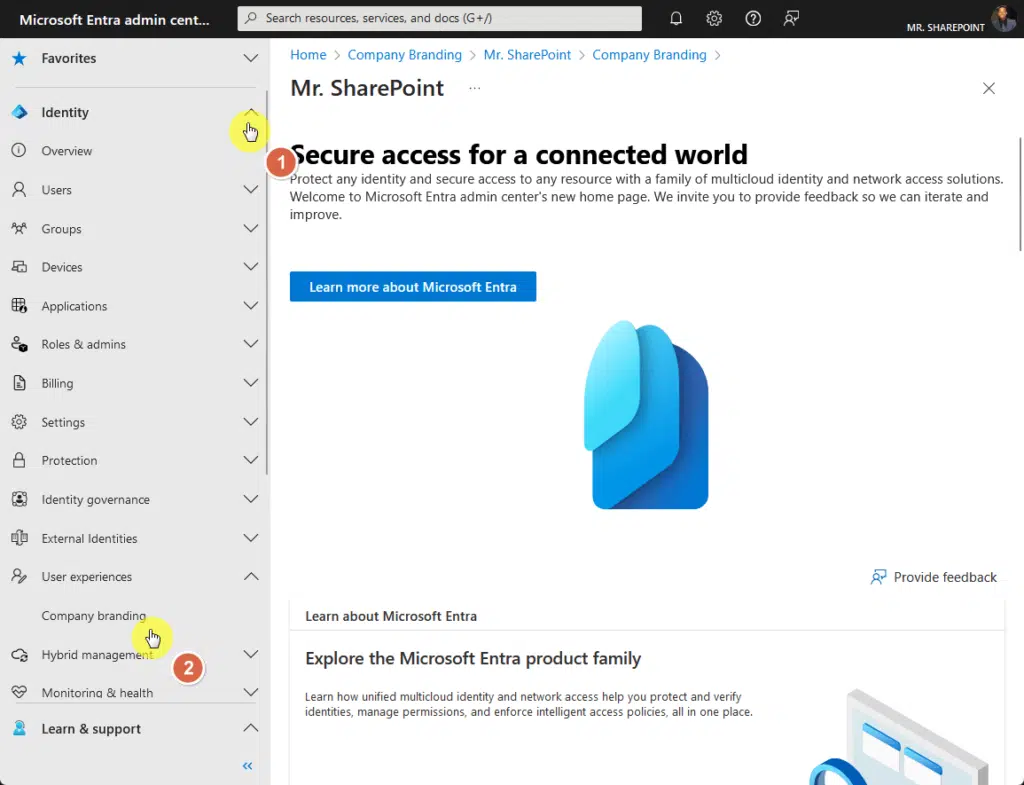Viewport: 1024px width, 785px height.
Task: Collapse the Identity section chevron
Action: 251,112
